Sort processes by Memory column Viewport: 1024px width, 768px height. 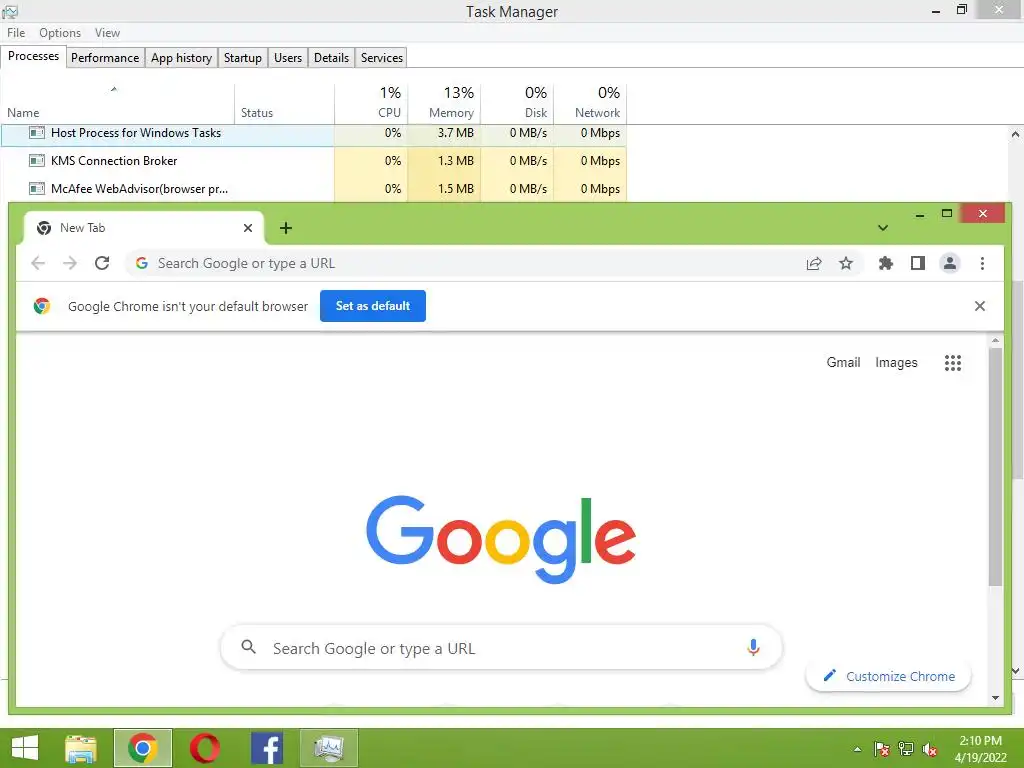(444, 104)
